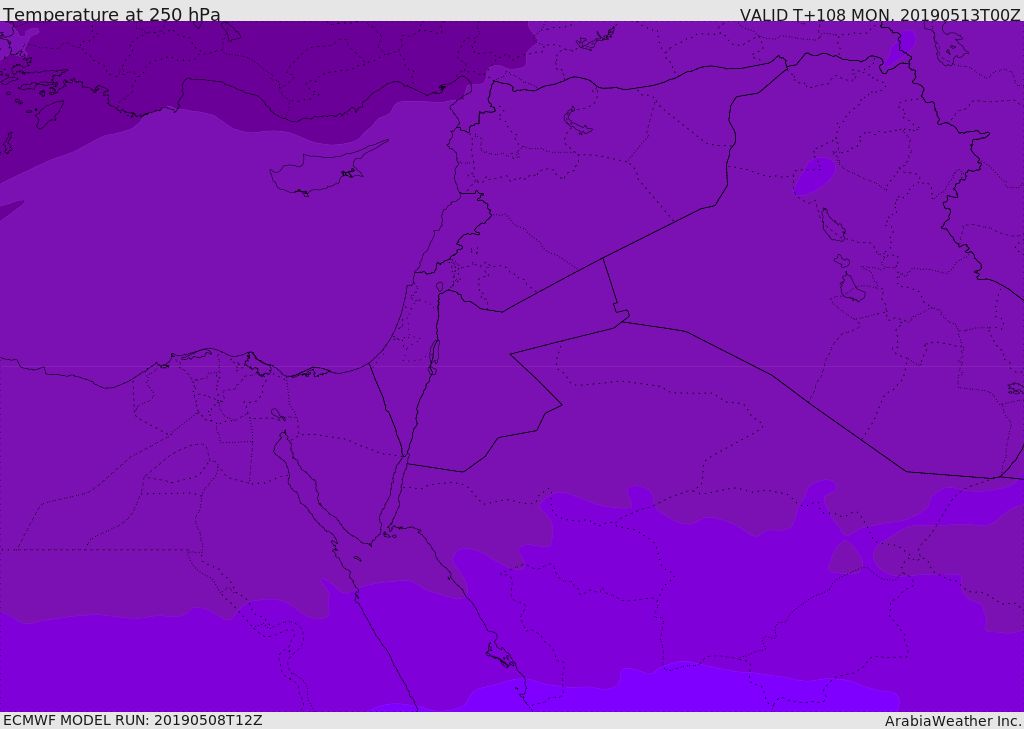Click the Jordan–Iraq–Saudi border junction

coord(622,321)
